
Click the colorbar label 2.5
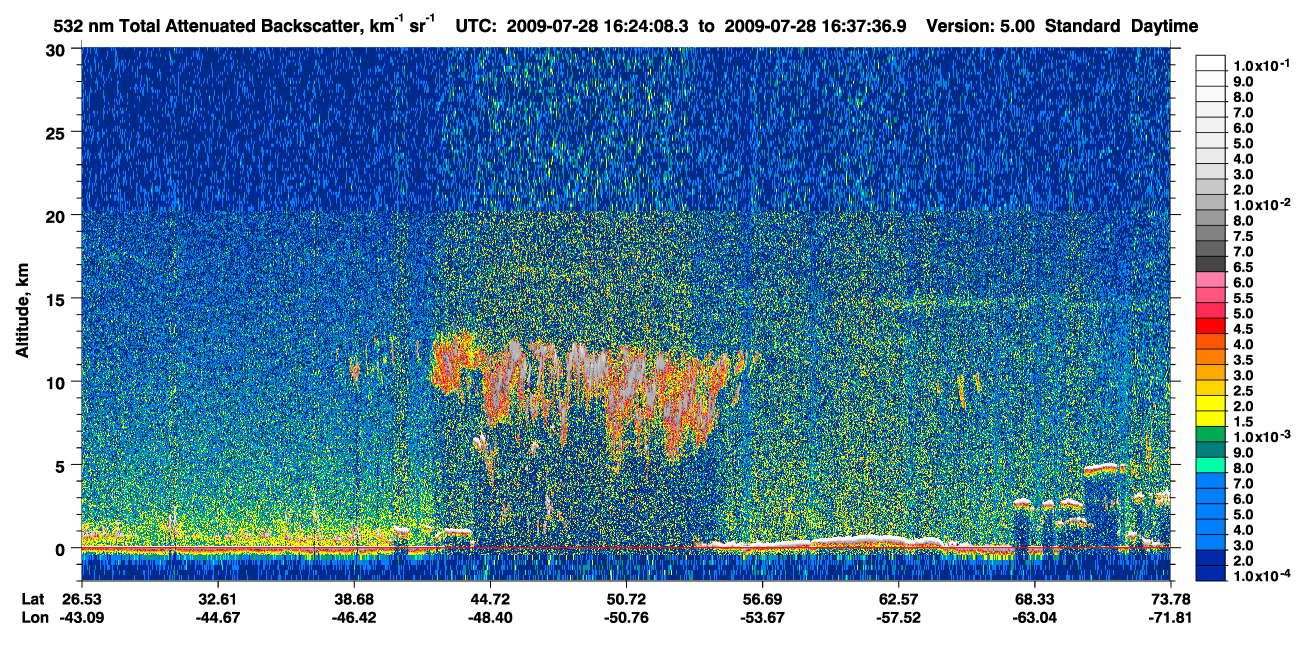coord(1242,391)
